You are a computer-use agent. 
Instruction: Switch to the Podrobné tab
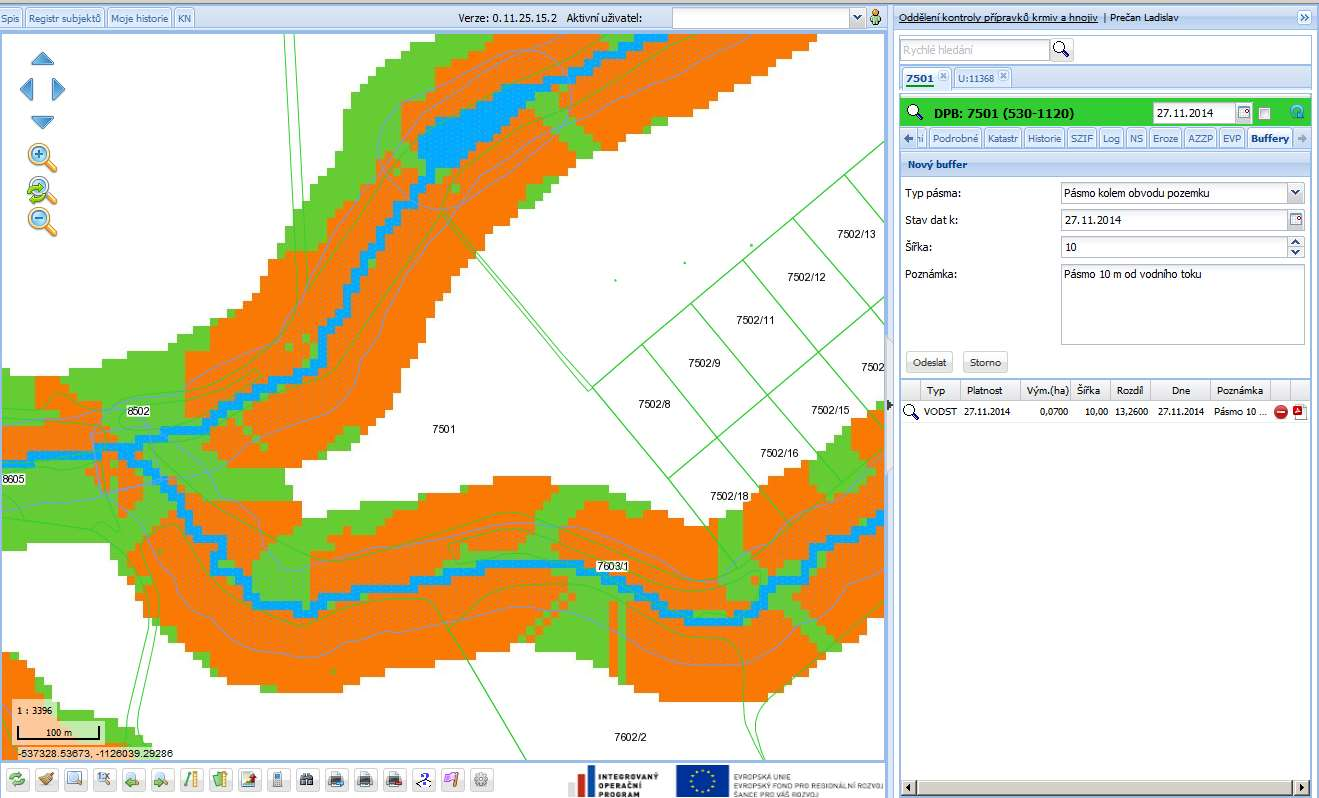955,139
